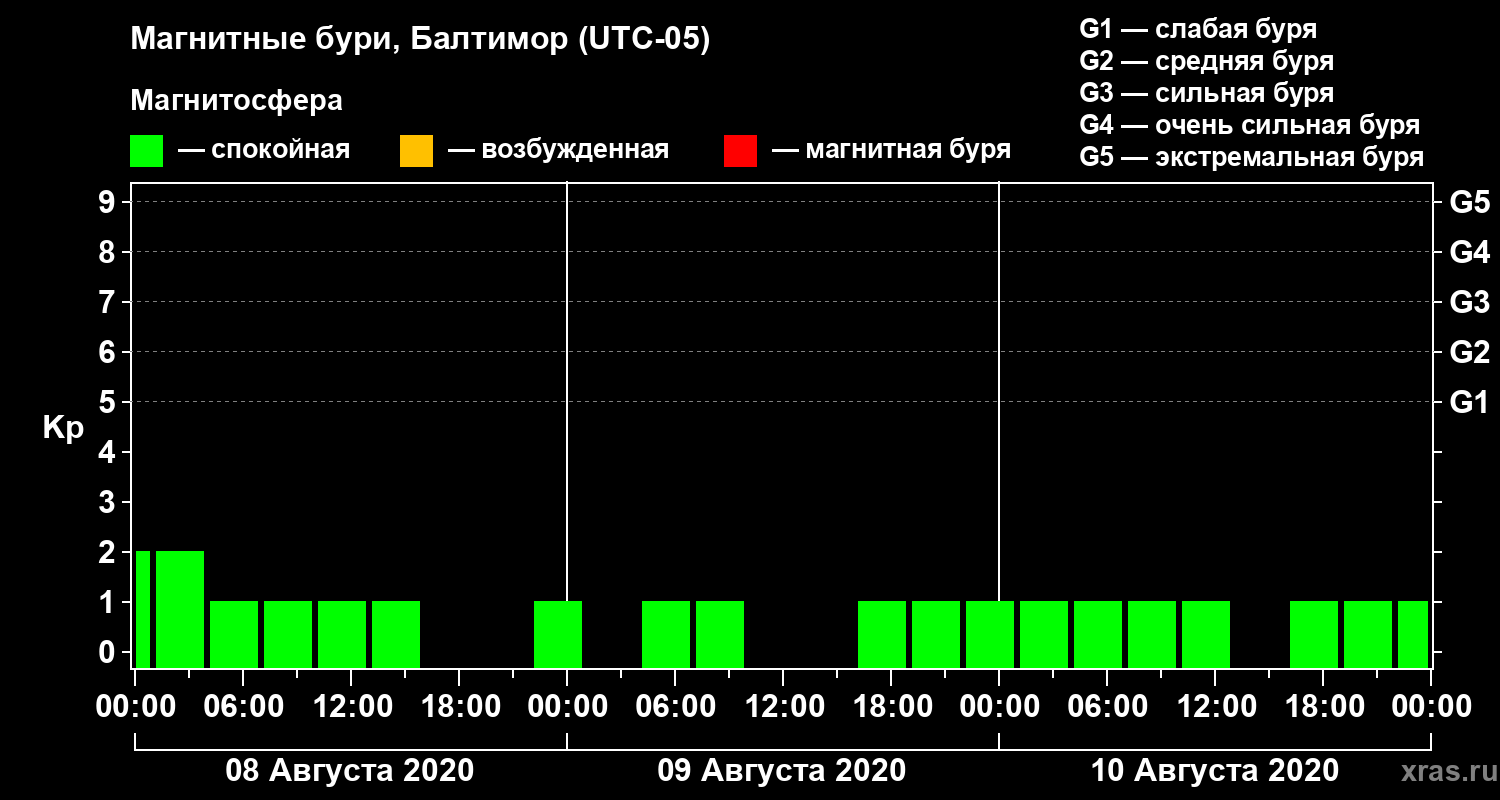Click the green 'спокойная' legend swatch
Screen dimensions: 1500x800
(146, 151)
